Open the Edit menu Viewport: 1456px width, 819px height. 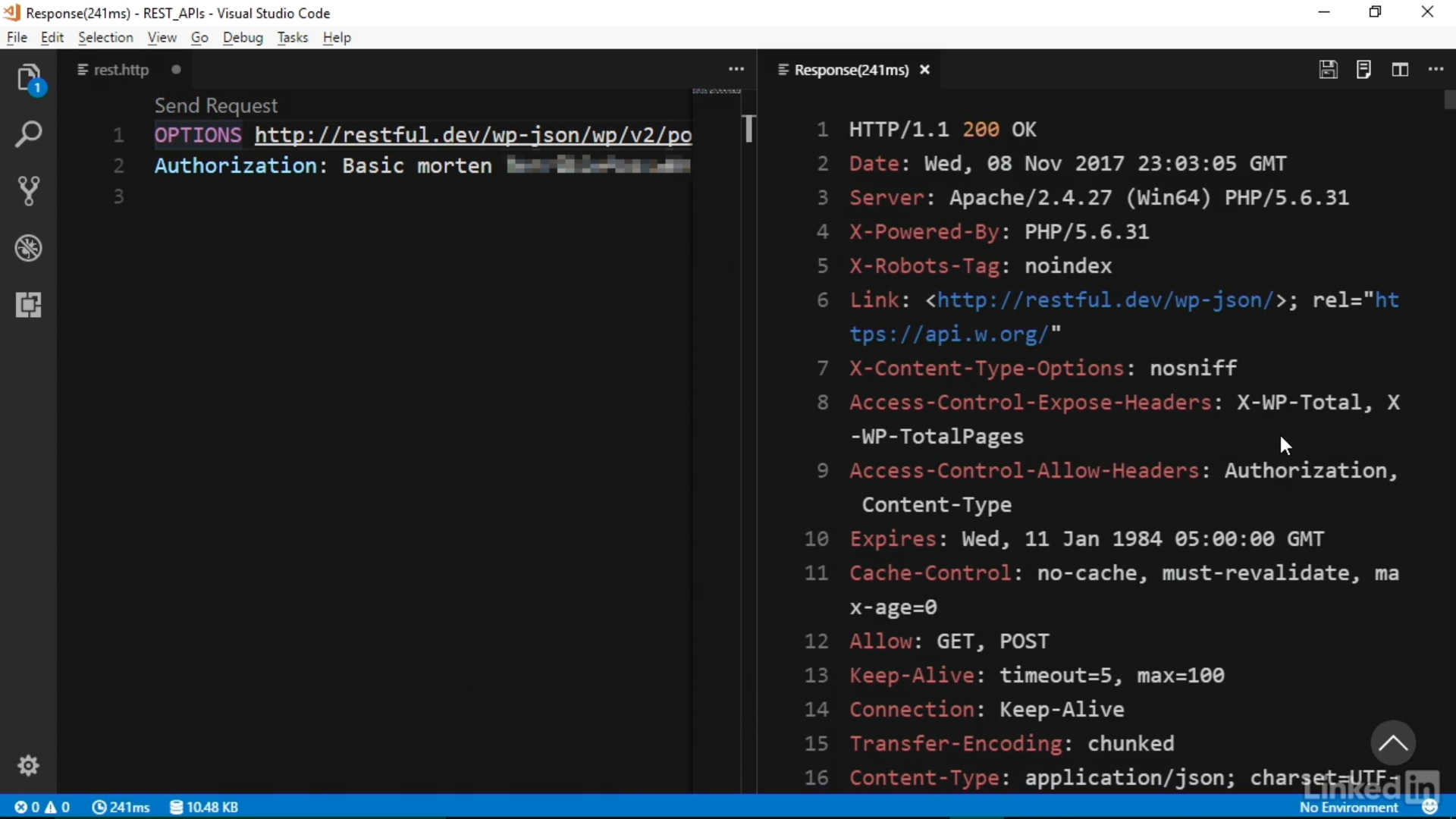(x=52, y=37)
